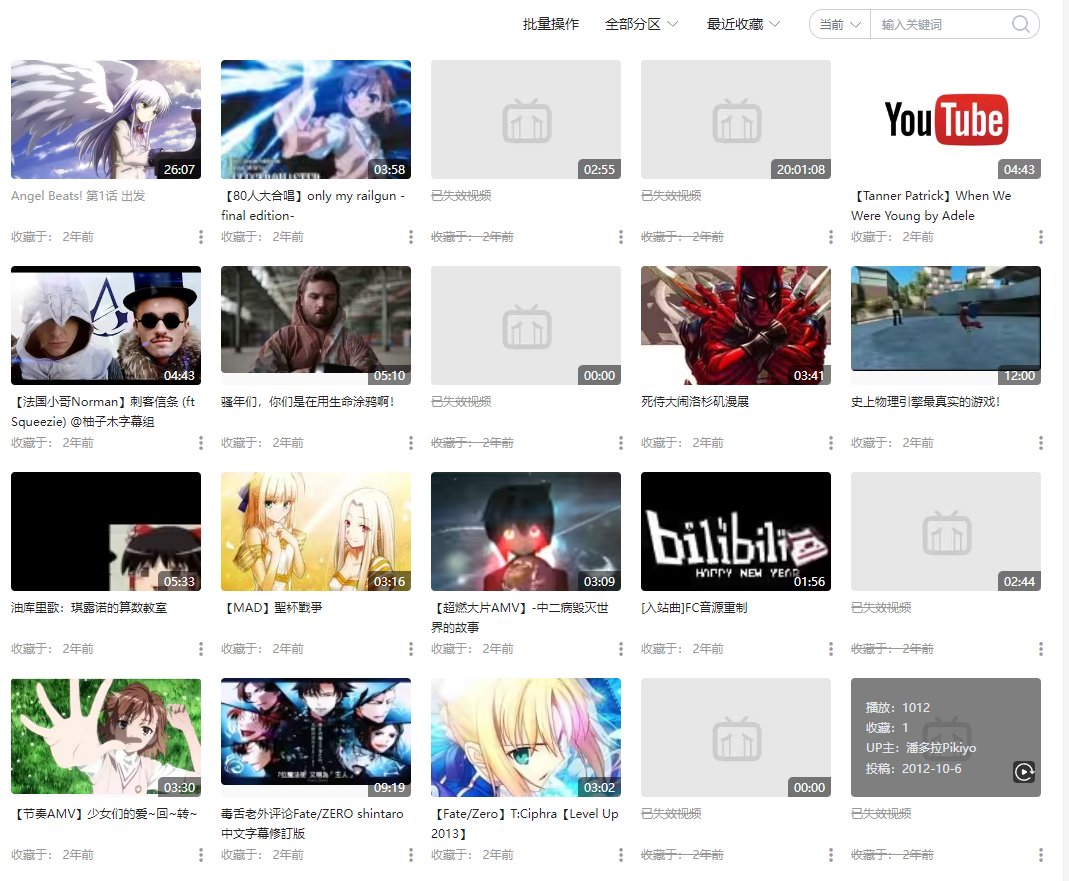Open the 当前 search scope dropdown
The width and height of the screenshot is (1069, 881).
840,25
